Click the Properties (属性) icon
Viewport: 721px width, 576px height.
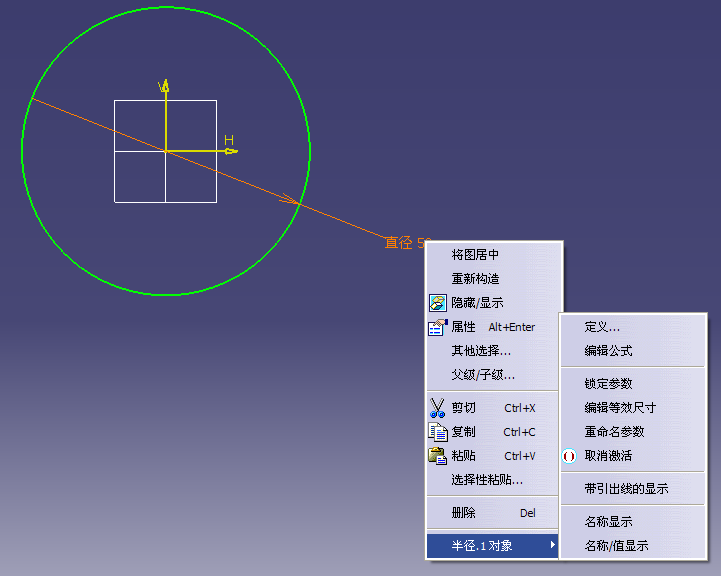[438, 327]
